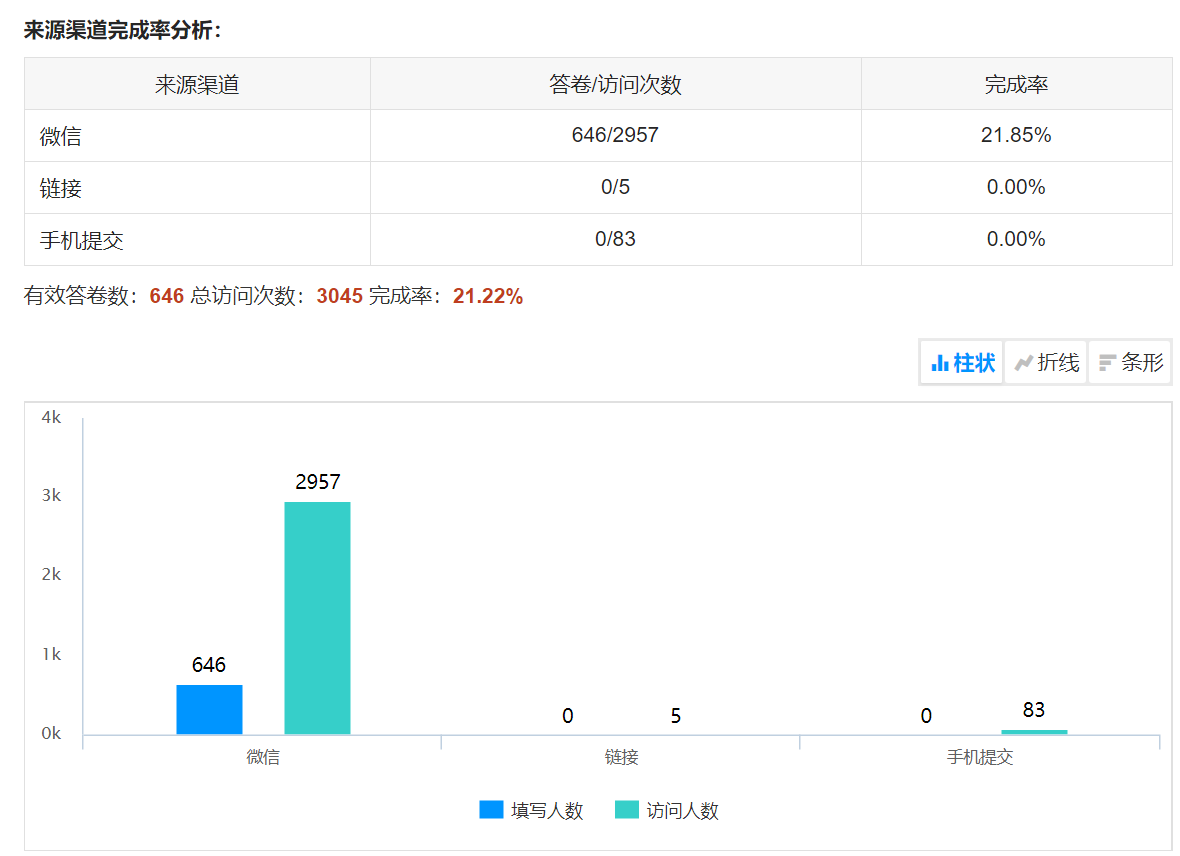
Task: Click the red 21.22% overall completion rate
Action: 487,296
